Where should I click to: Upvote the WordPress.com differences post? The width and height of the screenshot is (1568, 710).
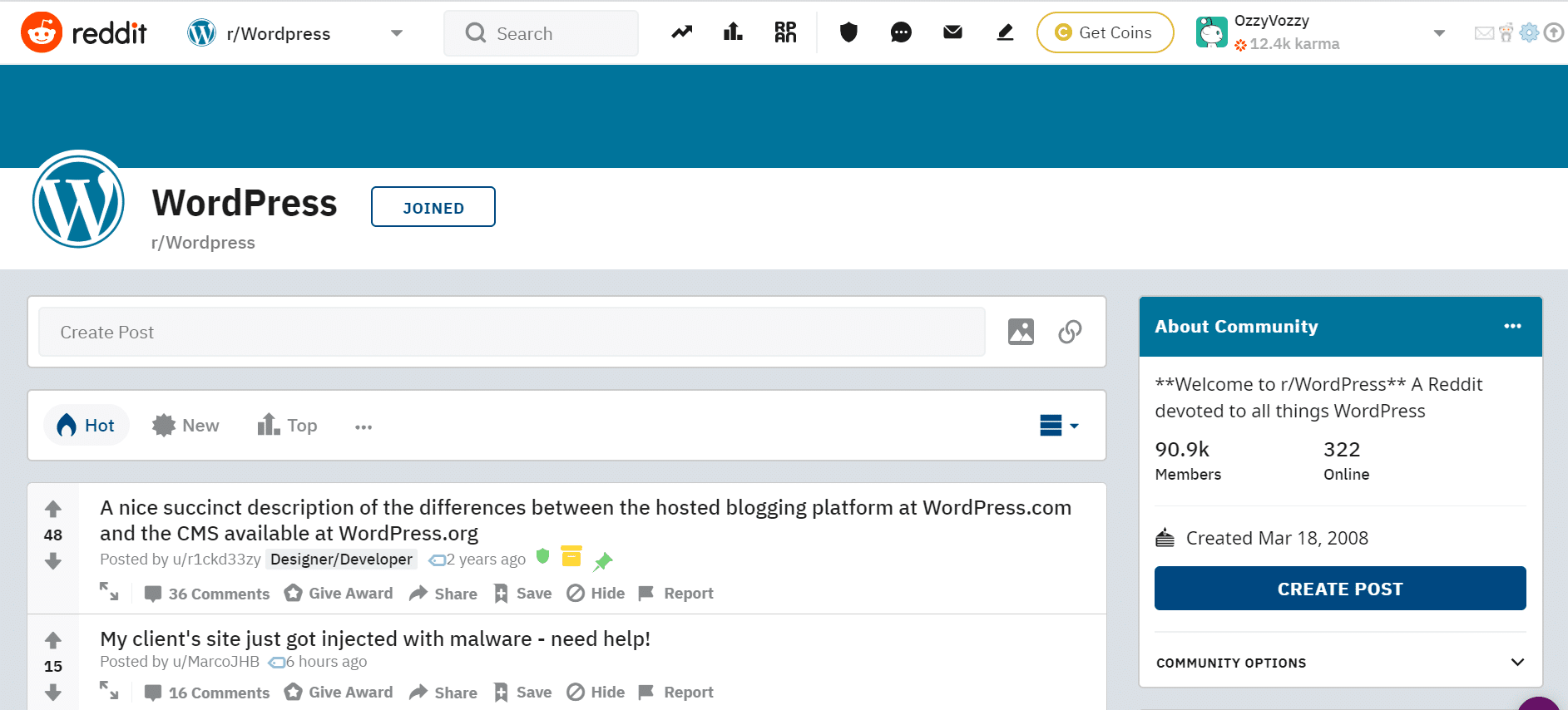click(x=53, y=509)
